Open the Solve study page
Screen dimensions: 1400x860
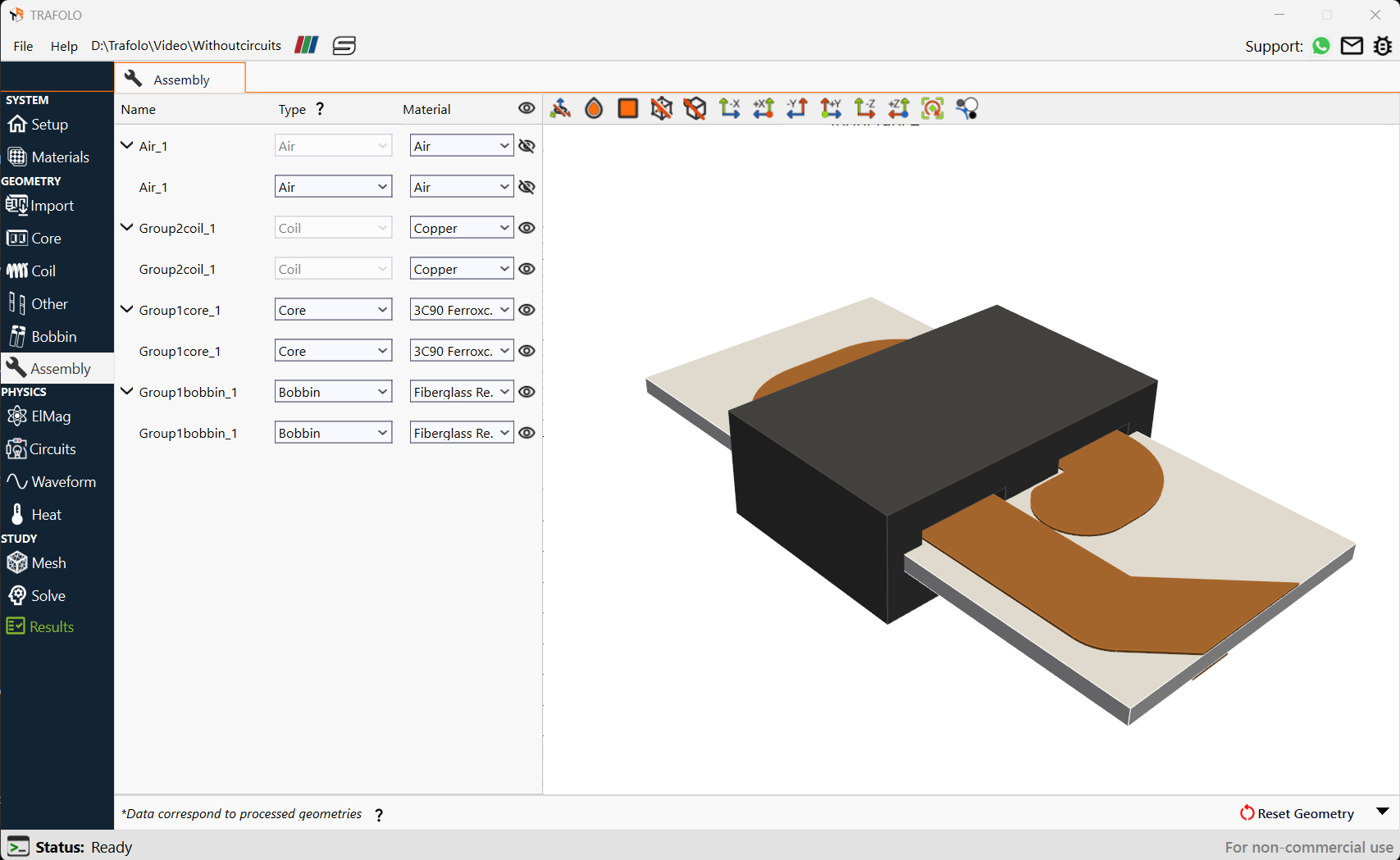57,595
